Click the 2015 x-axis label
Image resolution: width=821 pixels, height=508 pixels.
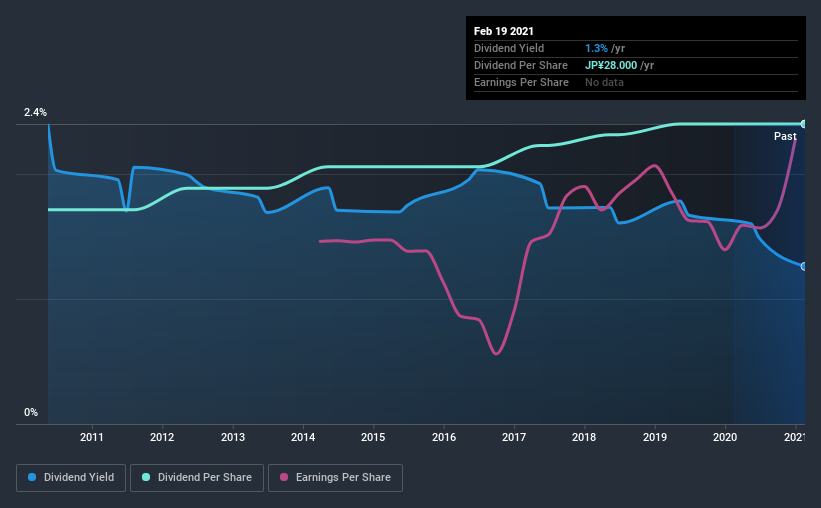click(373, 437)
